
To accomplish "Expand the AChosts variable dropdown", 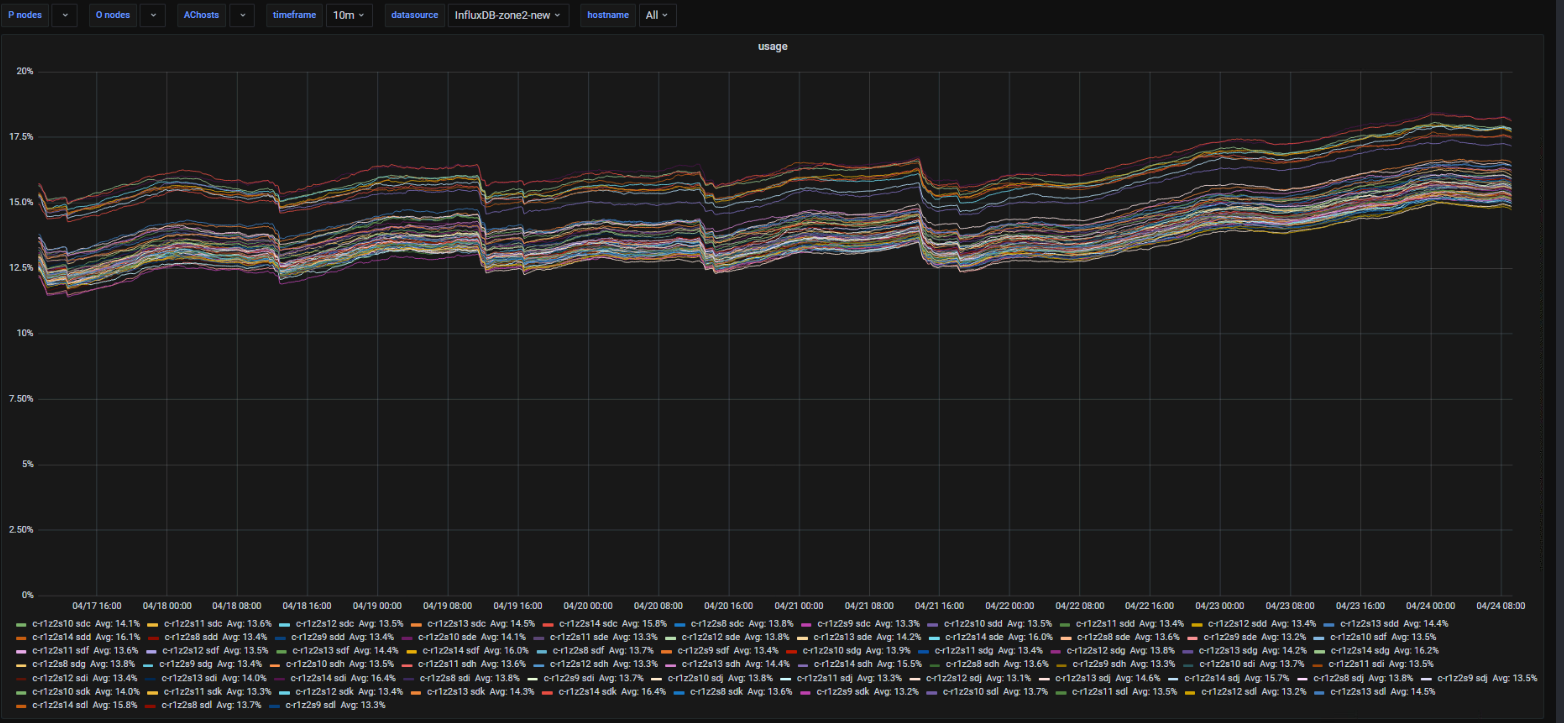I will pyautogui.click(x=241, y=15).
